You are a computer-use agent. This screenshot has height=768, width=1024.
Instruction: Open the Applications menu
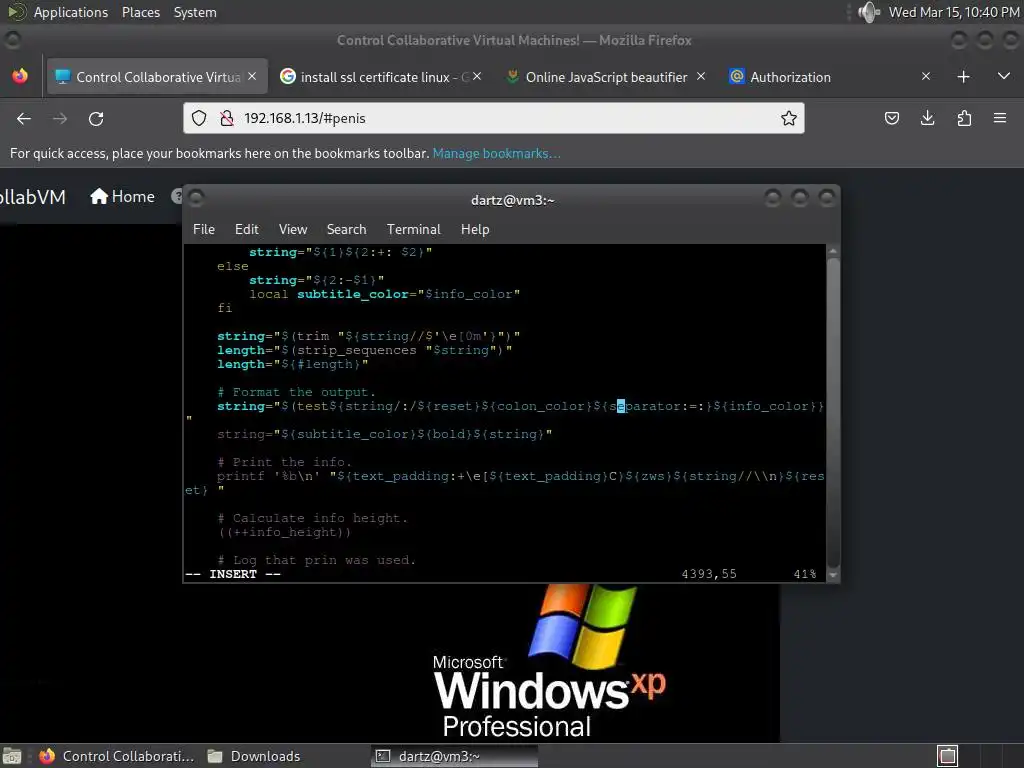click(x=71, y=12)
